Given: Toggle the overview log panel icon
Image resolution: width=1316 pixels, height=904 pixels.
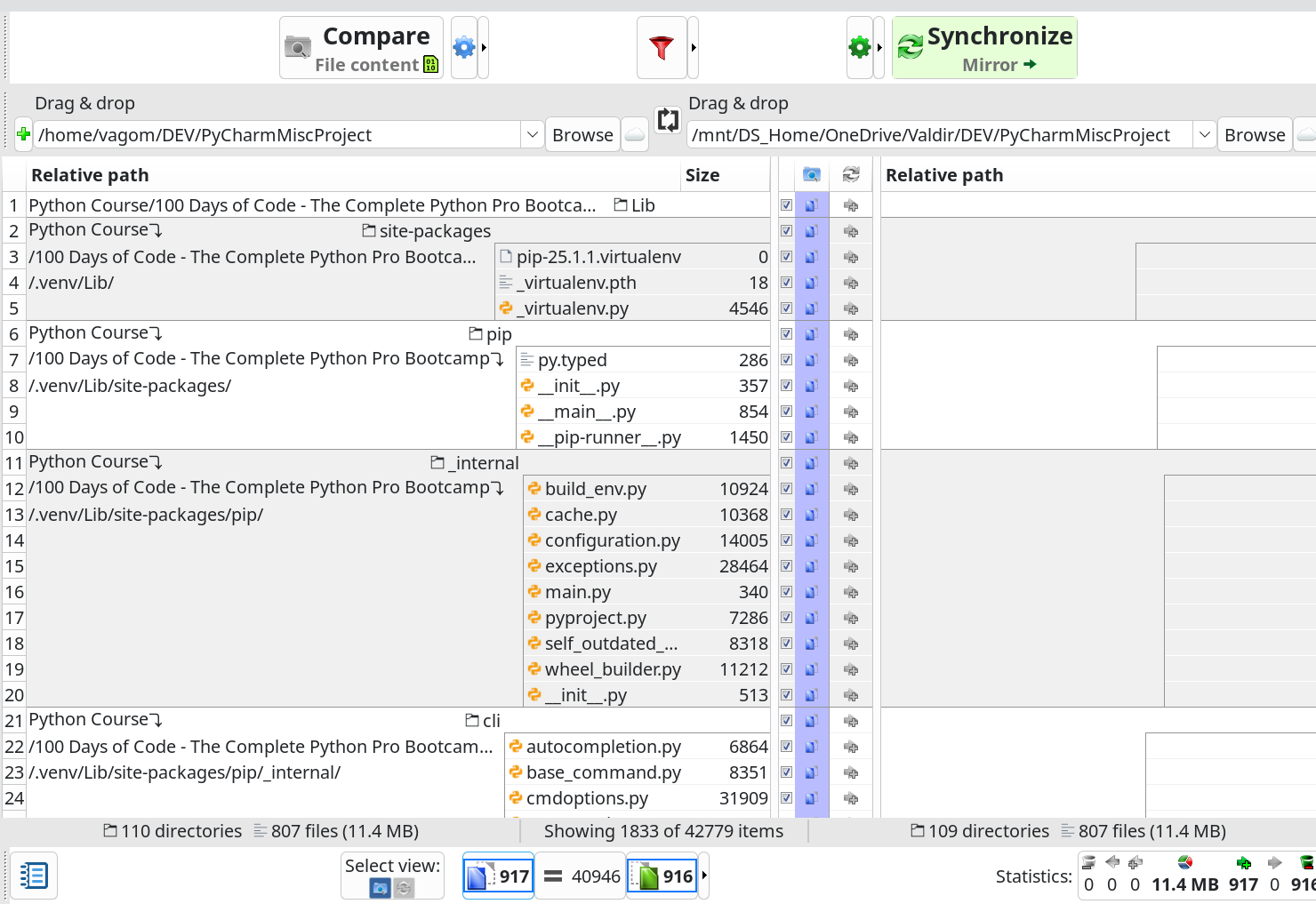Looking at the screenshot, I should 34,876.
